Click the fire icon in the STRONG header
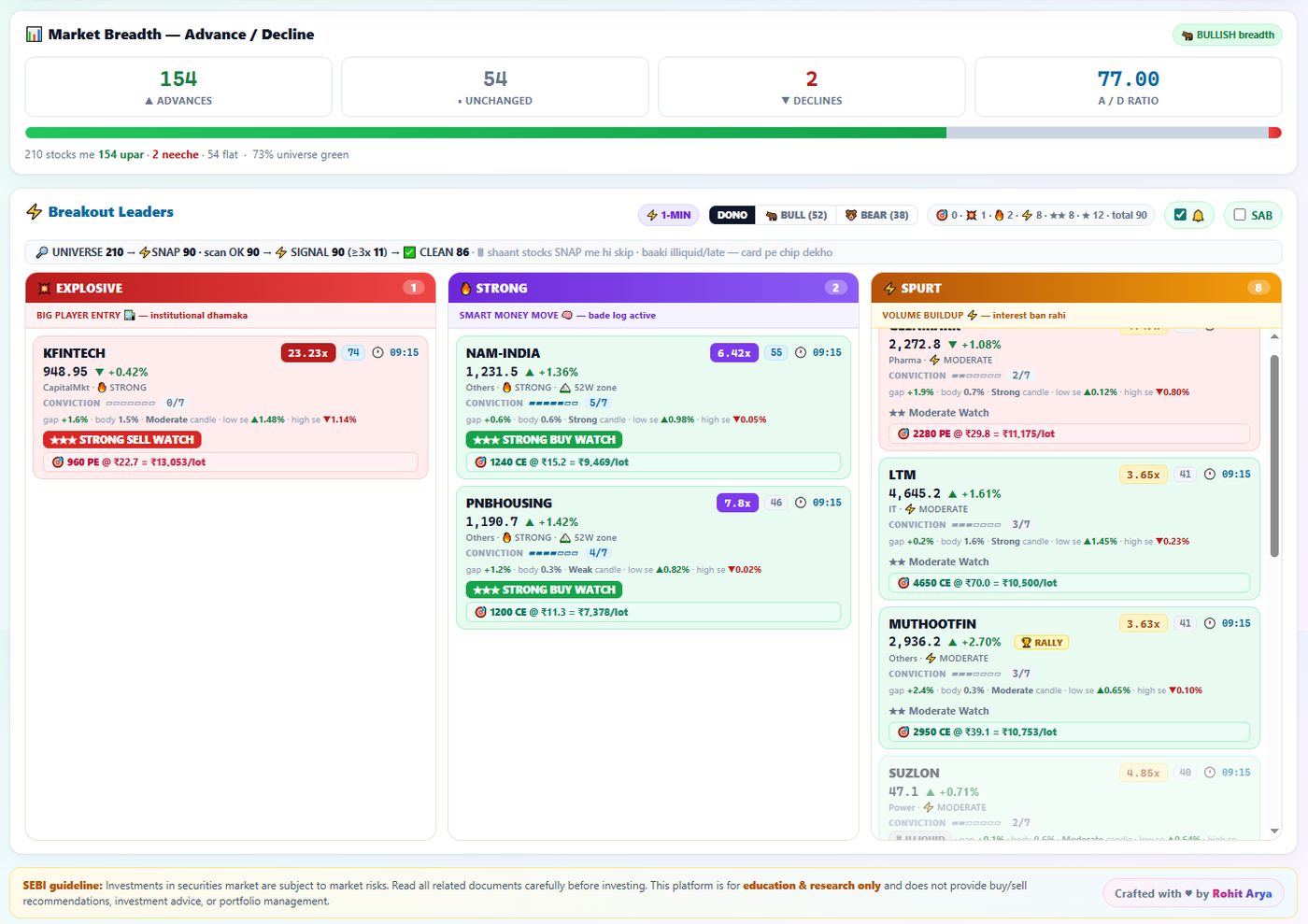This screenshot has height=924, width=1308. point(466,288)
